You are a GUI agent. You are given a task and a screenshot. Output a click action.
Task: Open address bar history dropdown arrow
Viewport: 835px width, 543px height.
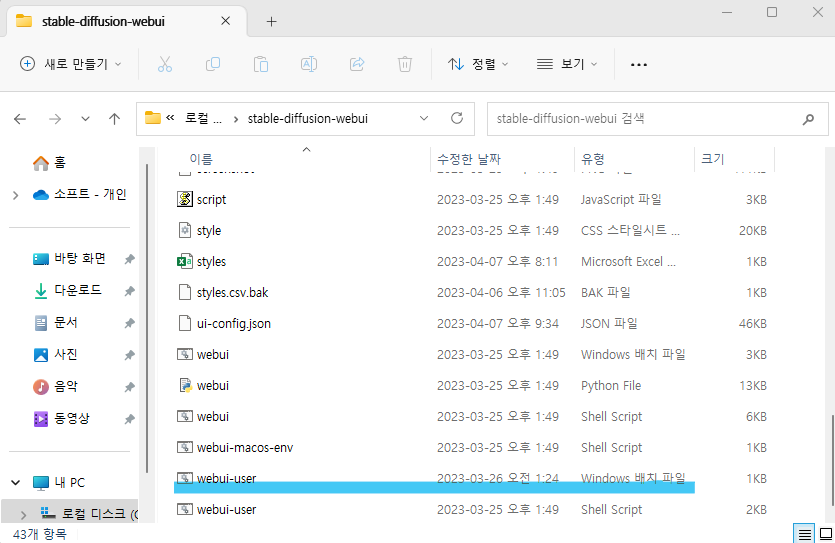424,118
